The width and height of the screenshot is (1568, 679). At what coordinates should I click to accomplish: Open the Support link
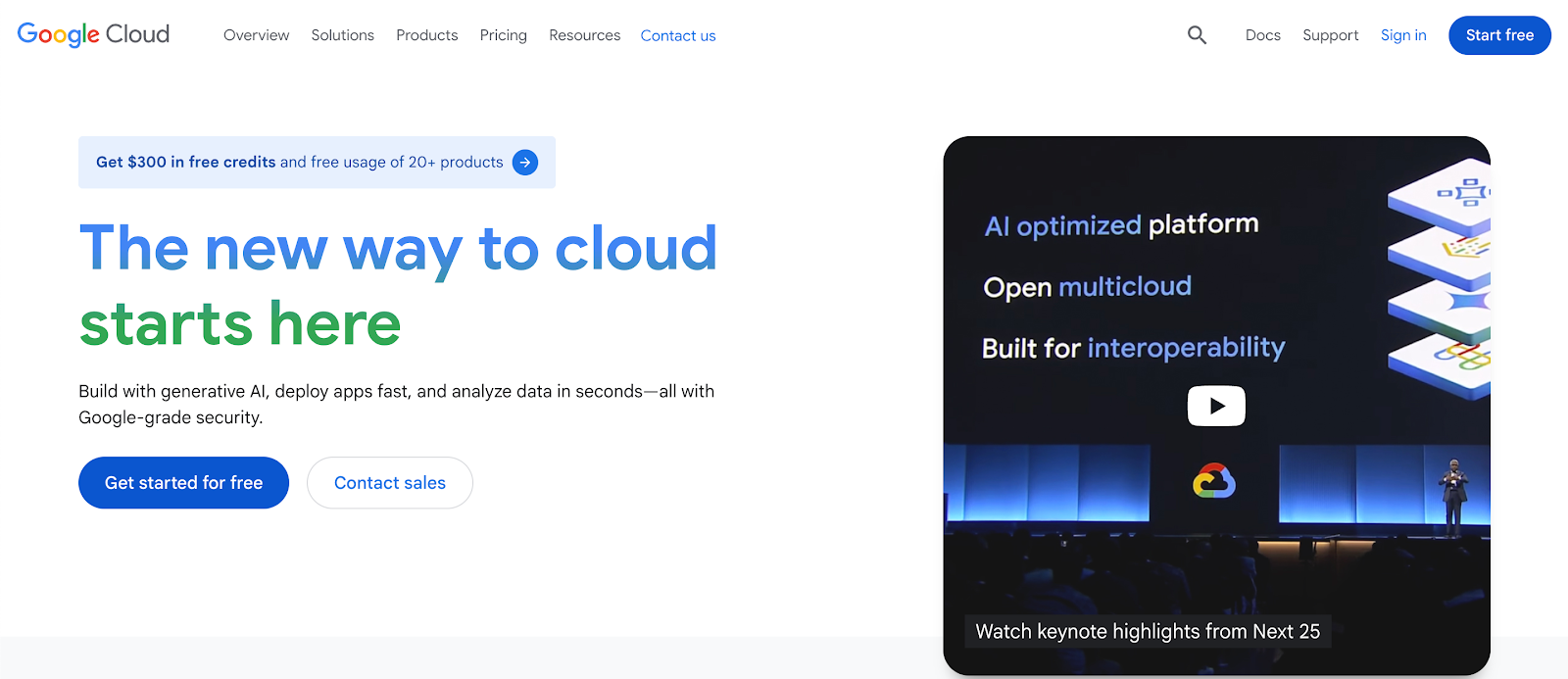[1331, 35]
